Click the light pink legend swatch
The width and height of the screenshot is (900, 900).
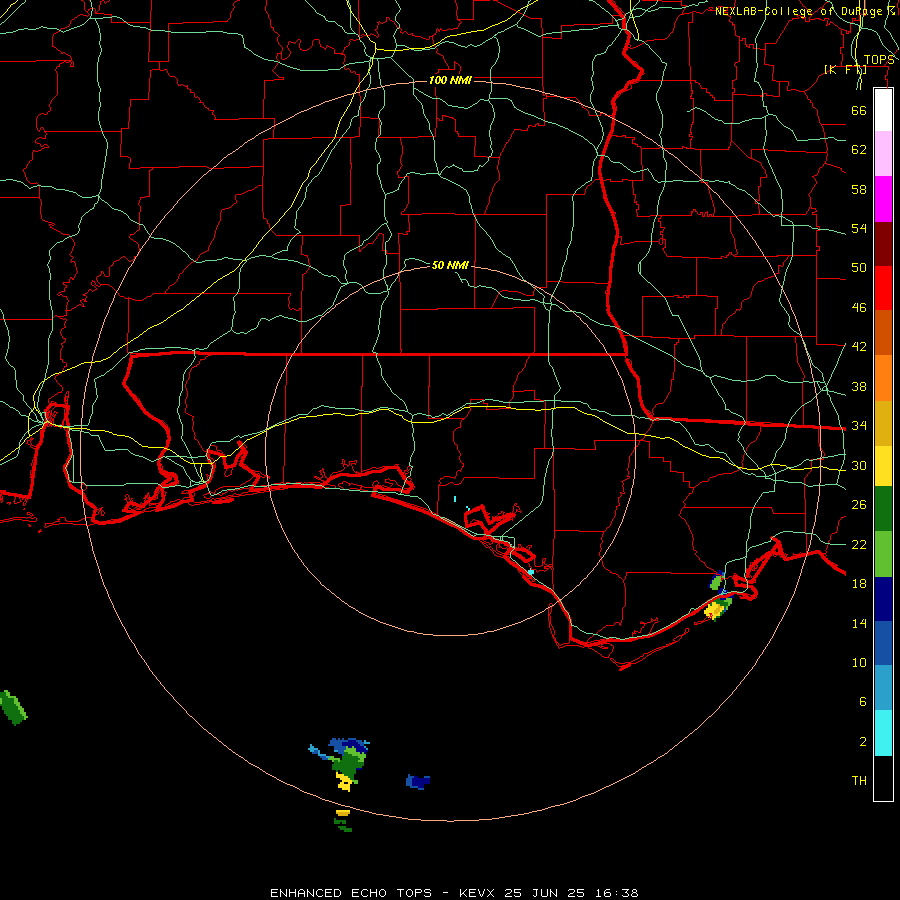[883, 154]
